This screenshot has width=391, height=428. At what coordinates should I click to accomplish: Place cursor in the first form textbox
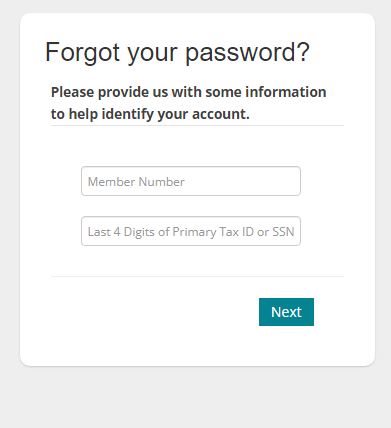pos(191,181)
